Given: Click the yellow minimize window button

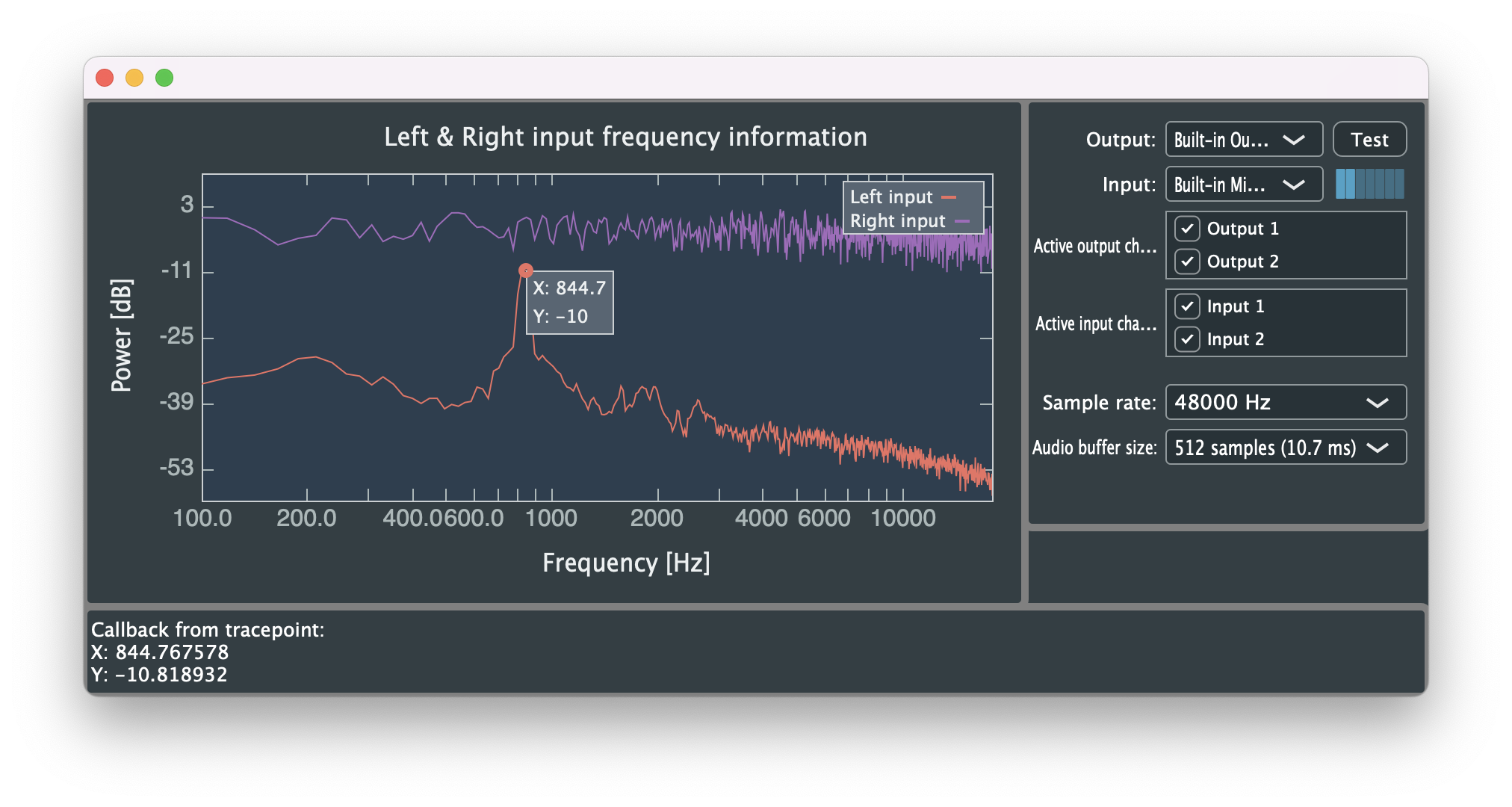Looking at the screenshot, I should pyautogui.click(x=134, y=78).
